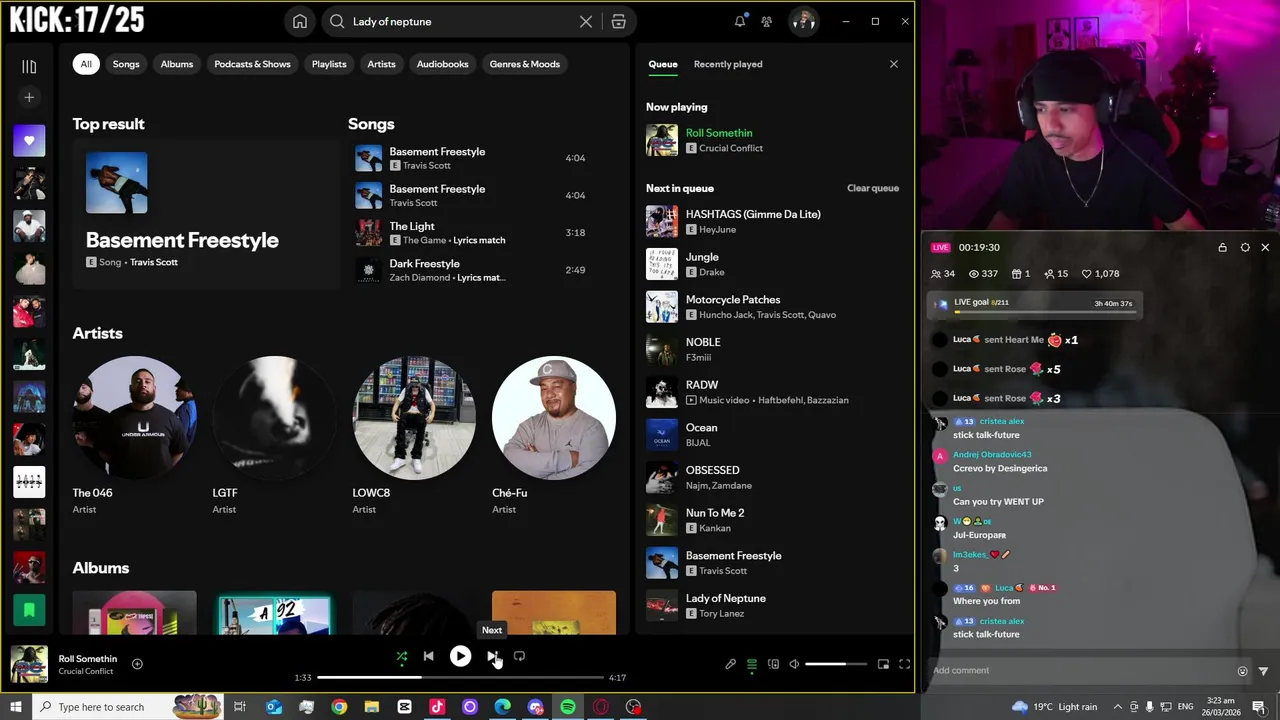This screenshot has width=1280, height=720.
Task: Go to Spotify Home via house icon
Action: (300, 21)
